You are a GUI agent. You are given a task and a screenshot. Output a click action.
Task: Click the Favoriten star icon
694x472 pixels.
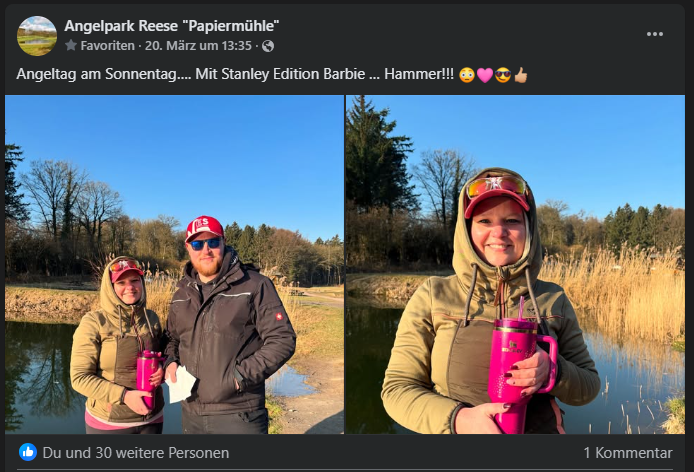[71, 45]
